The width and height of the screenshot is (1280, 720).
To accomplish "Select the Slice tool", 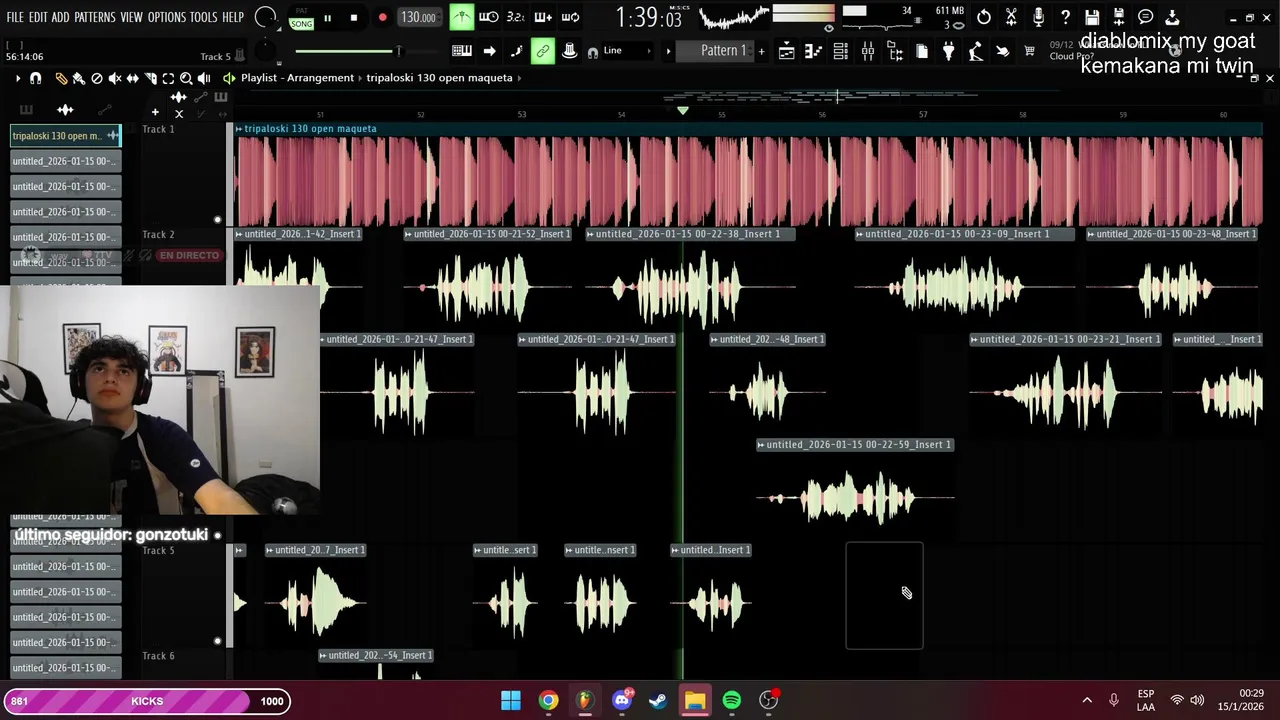I will 150,78.
